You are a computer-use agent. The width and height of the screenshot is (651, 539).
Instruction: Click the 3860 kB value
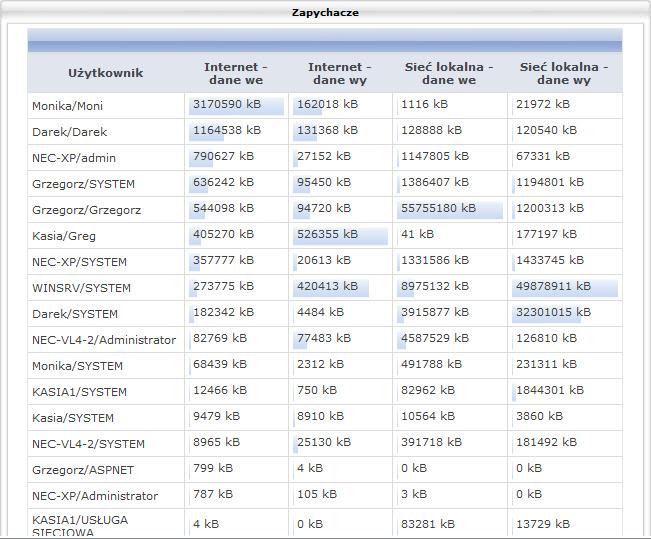pyautogui.click(x=539, y=416)
